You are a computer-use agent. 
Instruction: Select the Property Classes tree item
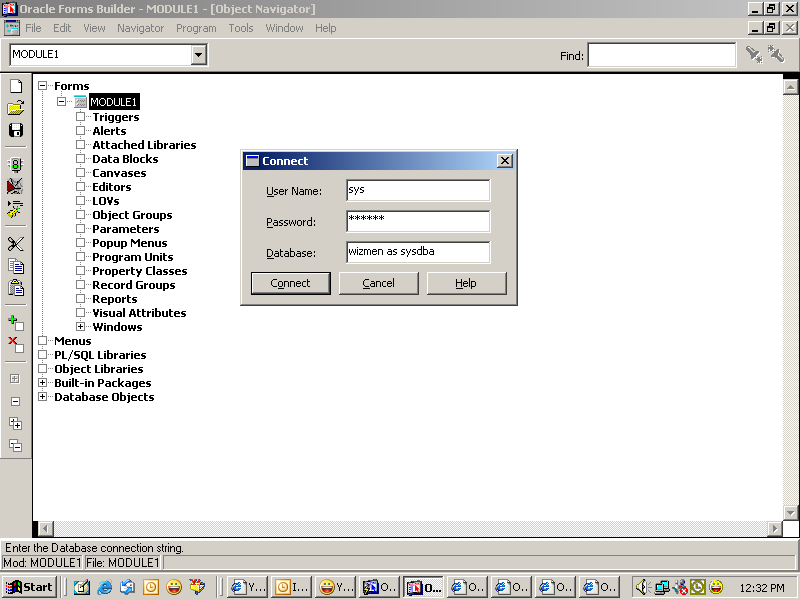[140, 271]
